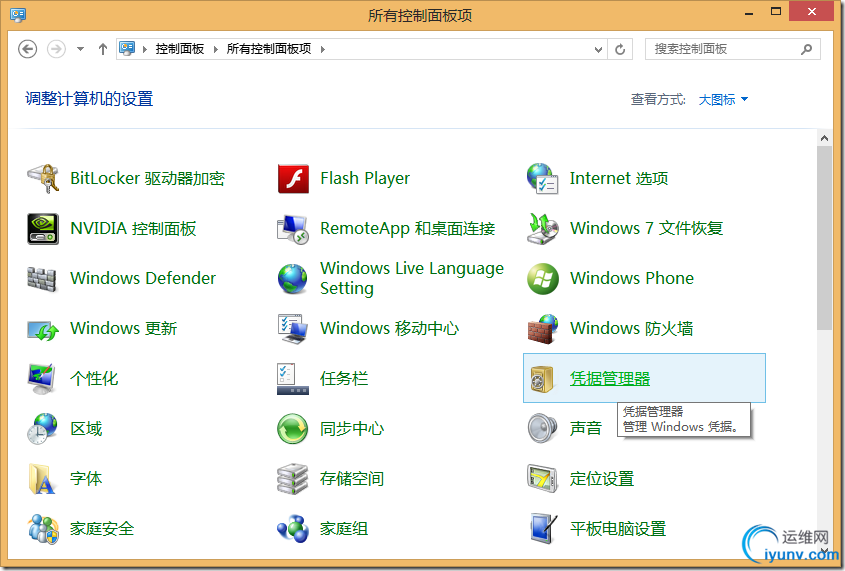This screenshot has height=571, width=845.
Task: Open the 凭据管理器 link text
Action: pos(610,379)
